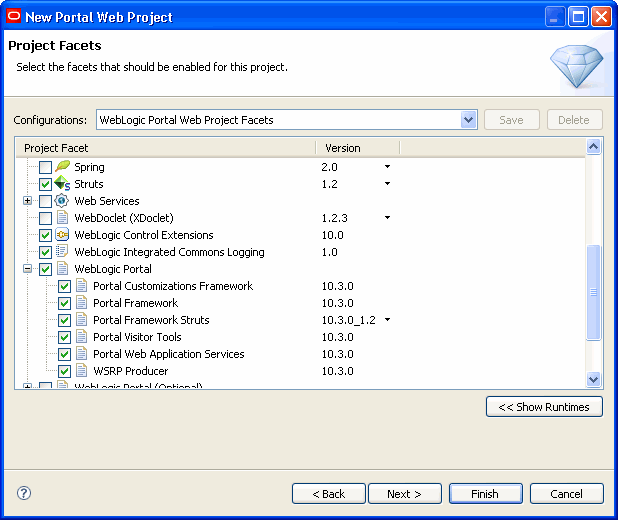Enable the Spring facet checkbox
Image resolution: width=618 pixels, height=520 pixels.
(x=45, y=167)
